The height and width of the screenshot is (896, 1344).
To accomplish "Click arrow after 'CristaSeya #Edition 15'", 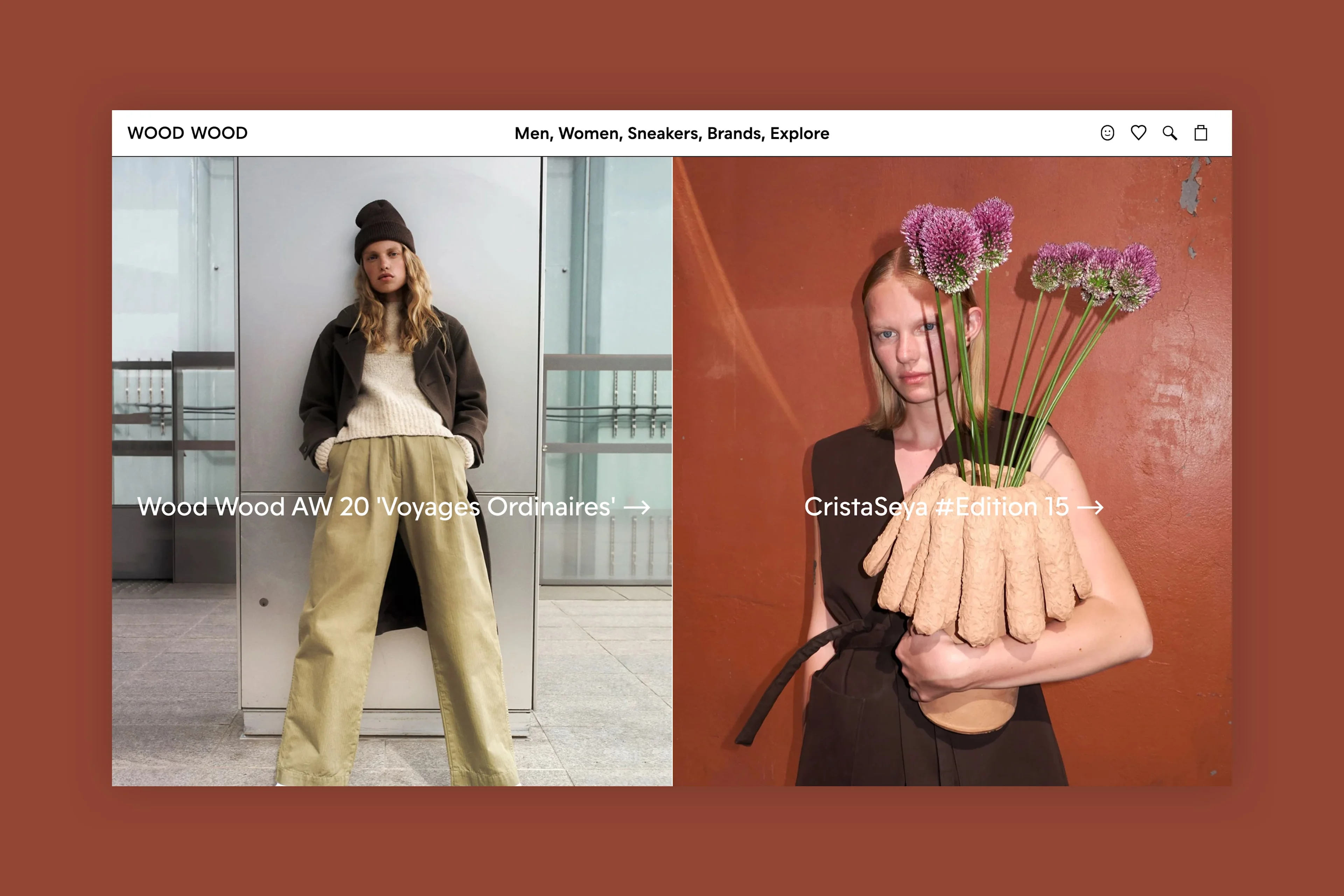I will click(x=1090, y=507).
